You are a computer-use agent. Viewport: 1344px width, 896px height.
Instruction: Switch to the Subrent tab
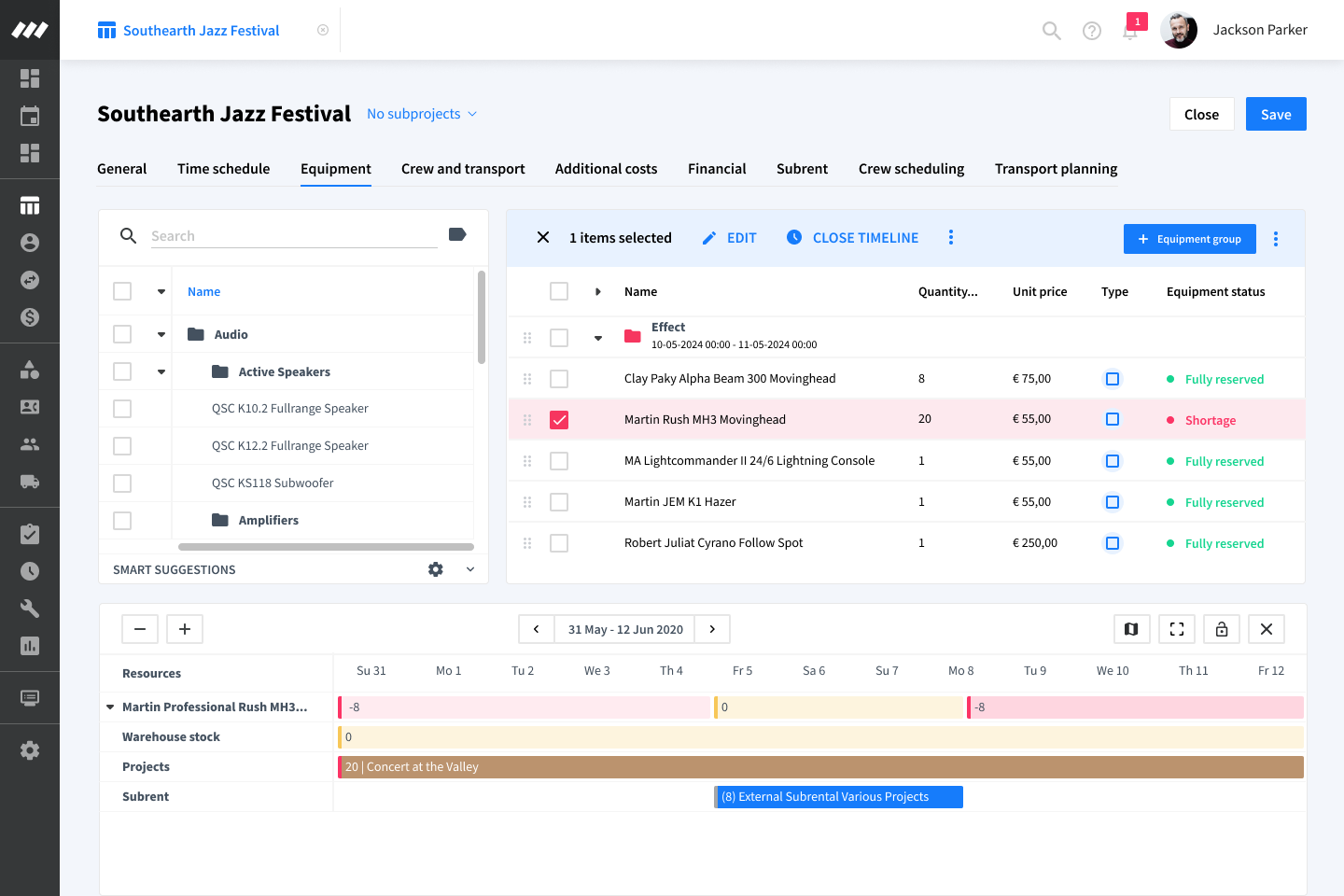pos(803,169)
